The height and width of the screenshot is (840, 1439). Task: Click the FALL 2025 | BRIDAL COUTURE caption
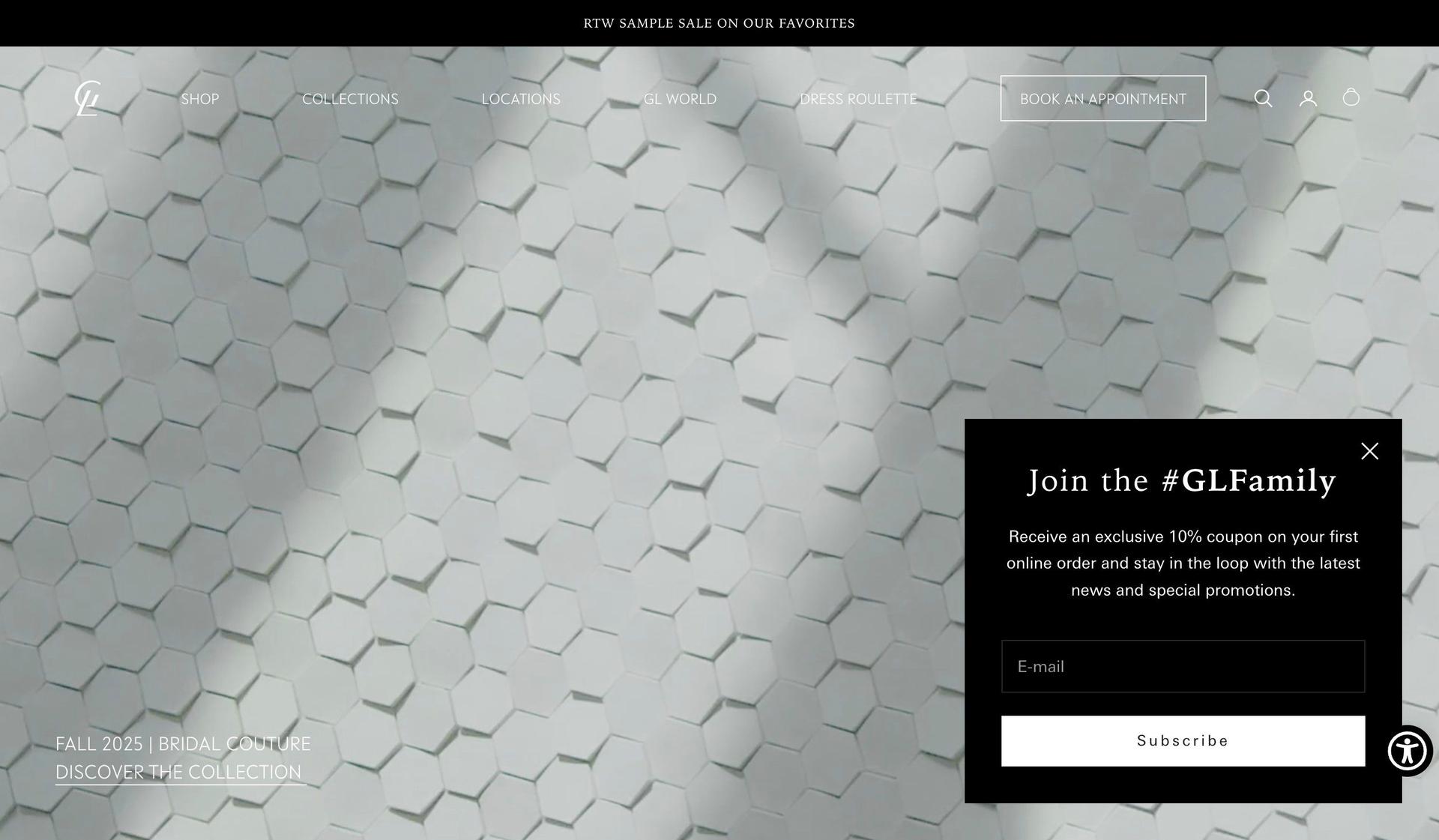[x=183, y=744]
